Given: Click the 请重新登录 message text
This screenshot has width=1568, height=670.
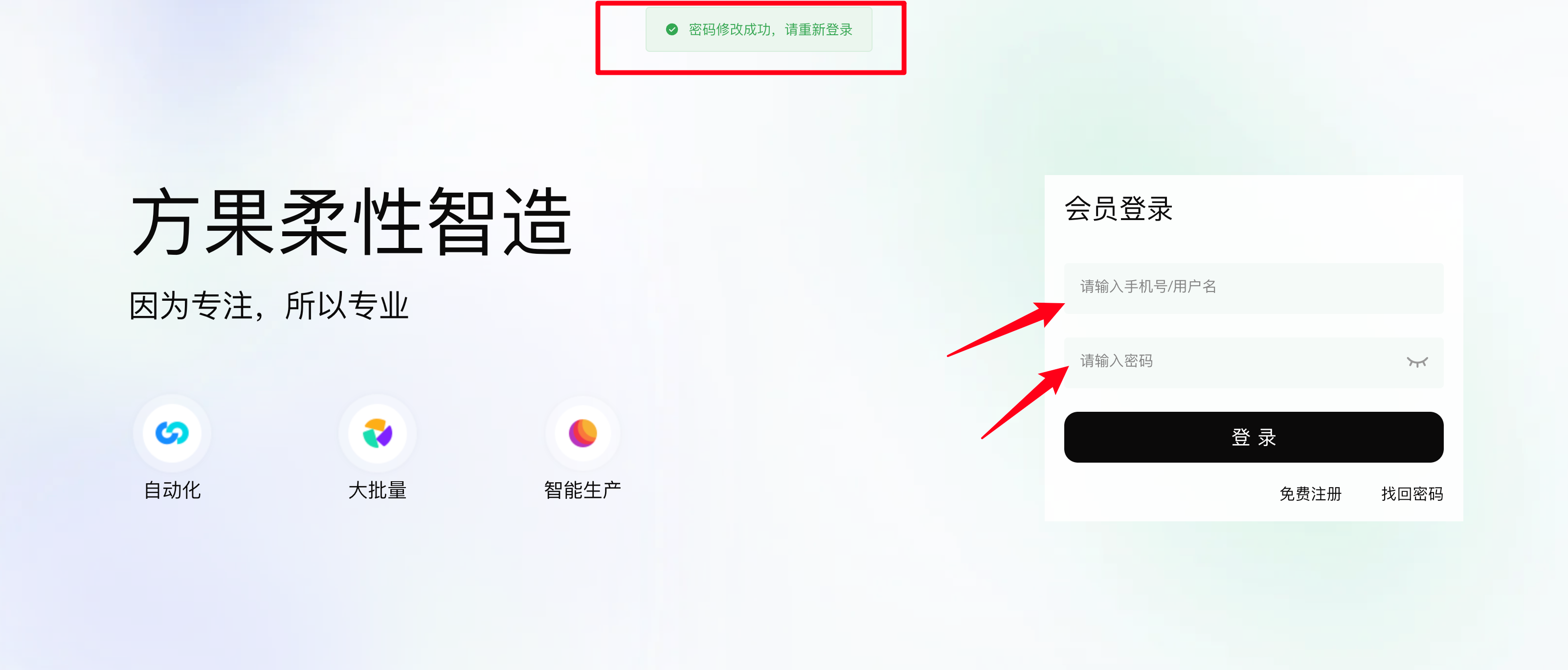Looking at the screenshot, I should (x=819, y=29).
